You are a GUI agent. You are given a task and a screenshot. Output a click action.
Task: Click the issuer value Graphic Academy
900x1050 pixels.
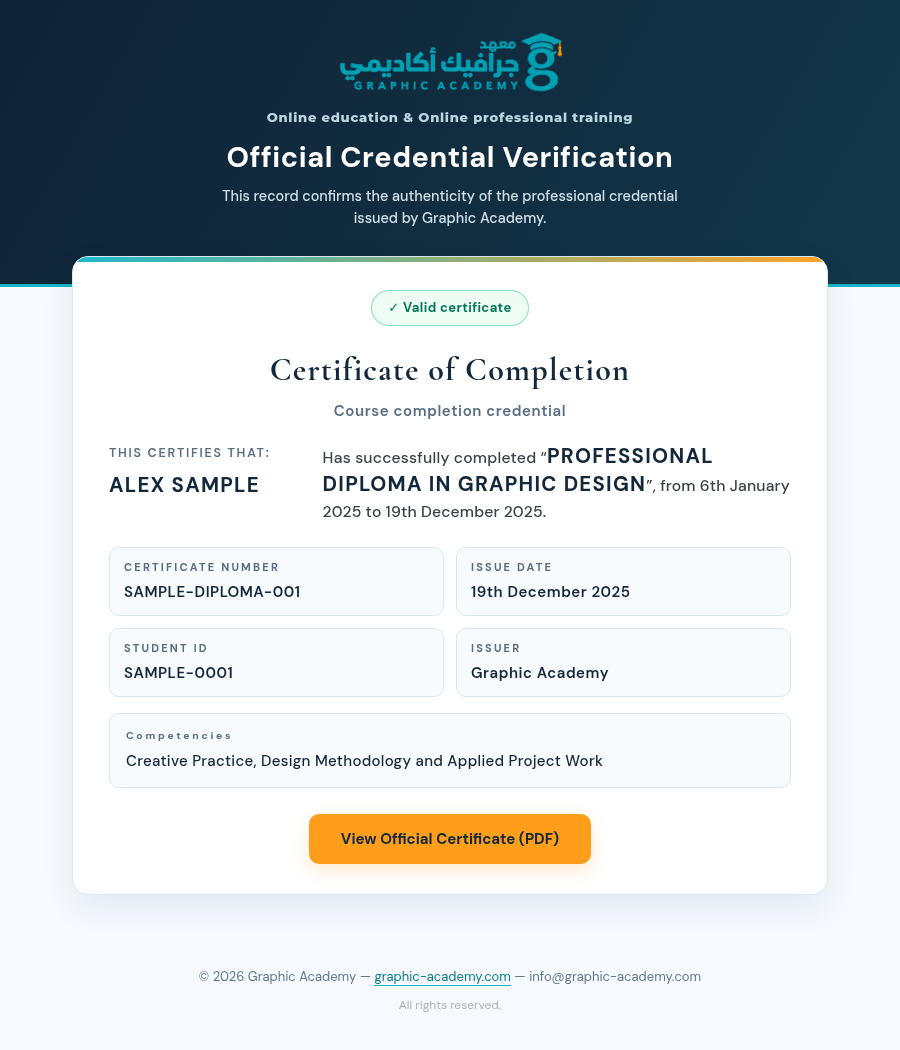[540, 673]
